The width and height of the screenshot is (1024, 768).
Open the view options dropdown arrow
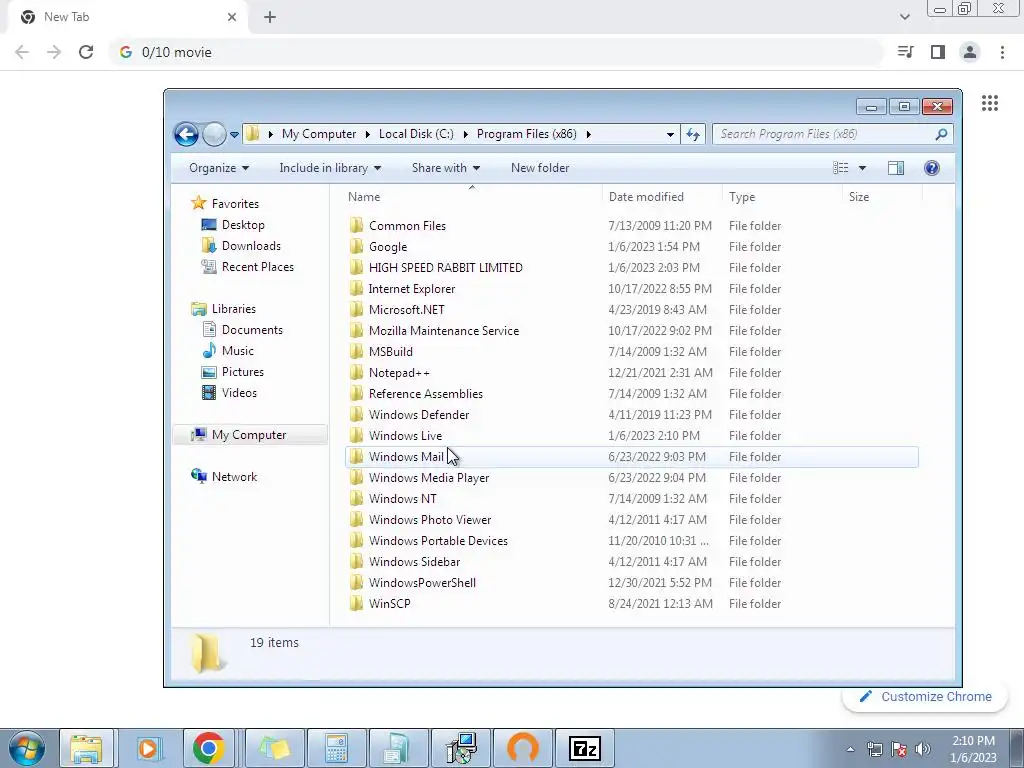point(862,168)
